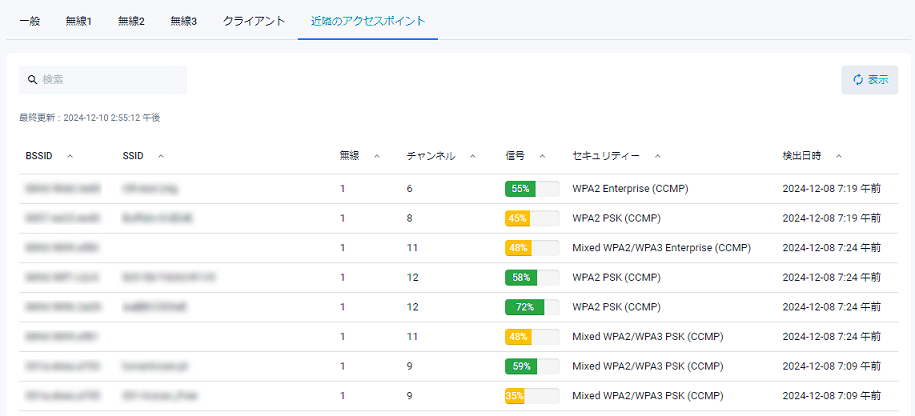Viewport: 915px width, 416px height.
Task: Sort by SSID column arrow
Action: (161, 156)
